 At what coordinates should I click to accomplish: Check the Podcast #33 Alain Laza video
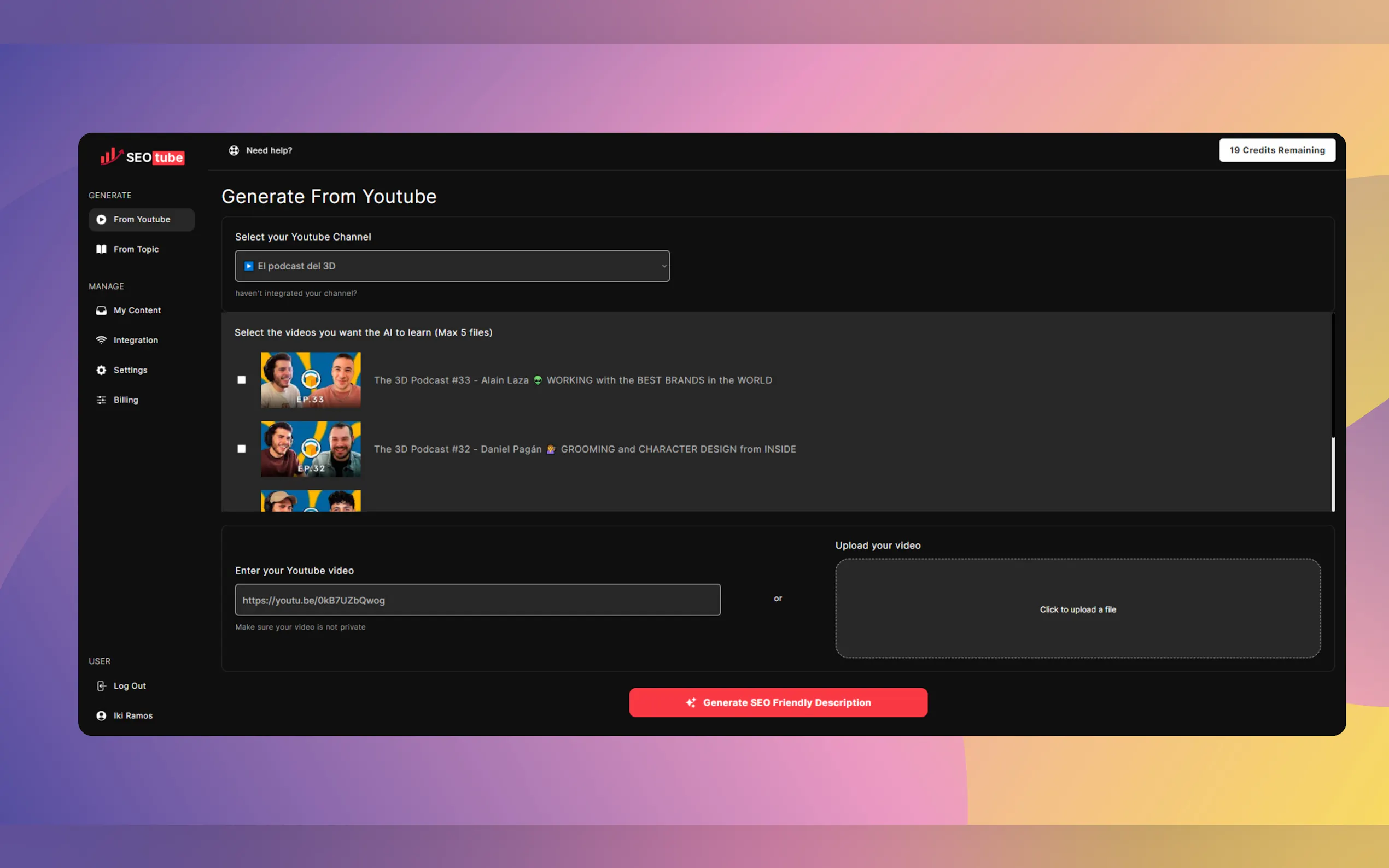(x=242, y=380)
